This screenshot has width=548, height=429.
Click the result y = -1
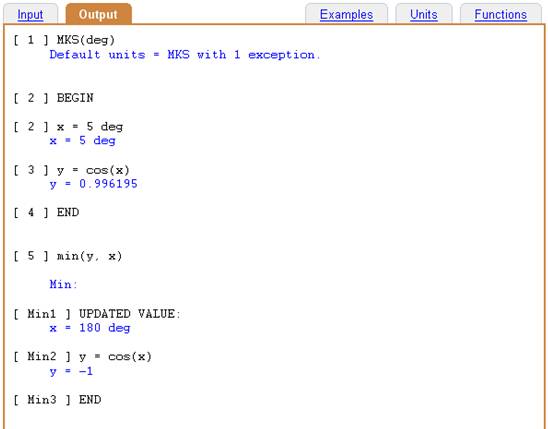(x=71, y=371)
